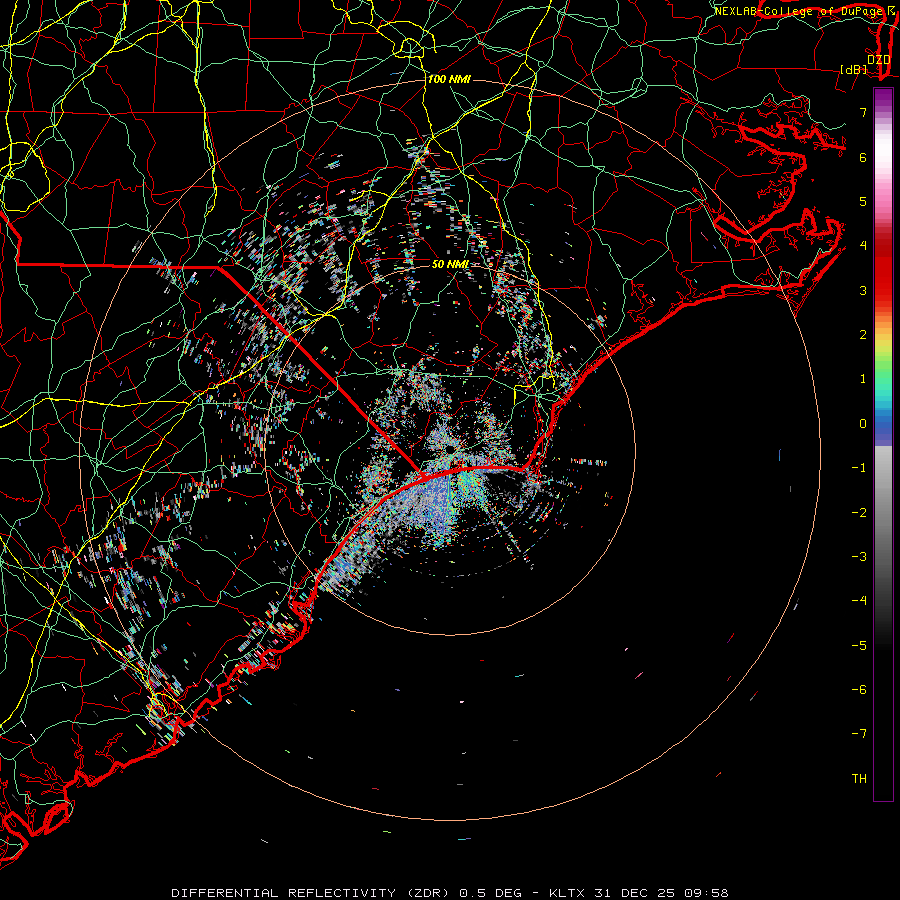Screen dimensions: 900x900
Task: Click the legend value "-5"
Action: click(859, 645)
